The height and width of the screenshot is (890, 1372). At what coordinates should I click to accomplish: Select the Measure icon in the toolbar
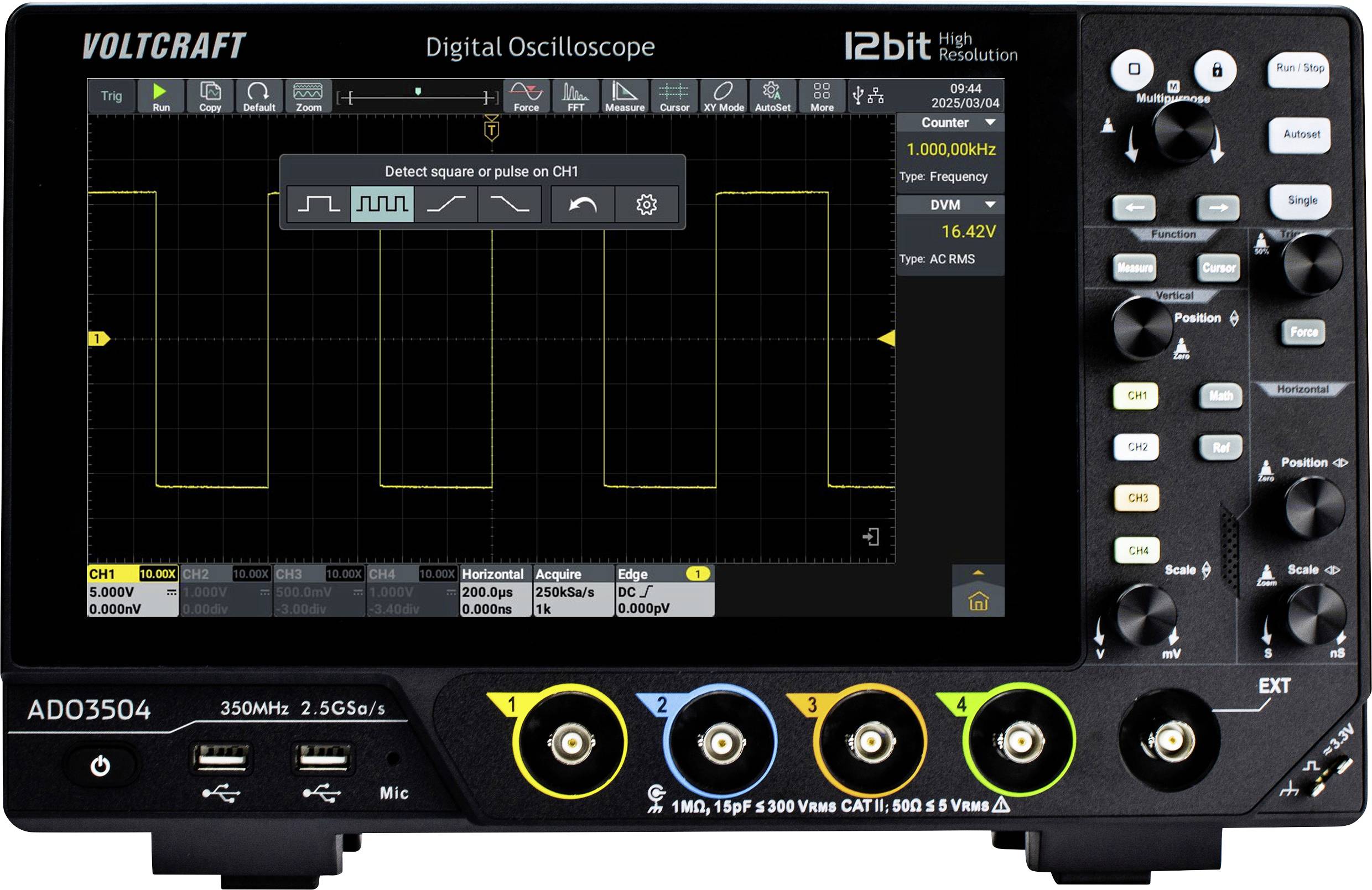point(625,95)
